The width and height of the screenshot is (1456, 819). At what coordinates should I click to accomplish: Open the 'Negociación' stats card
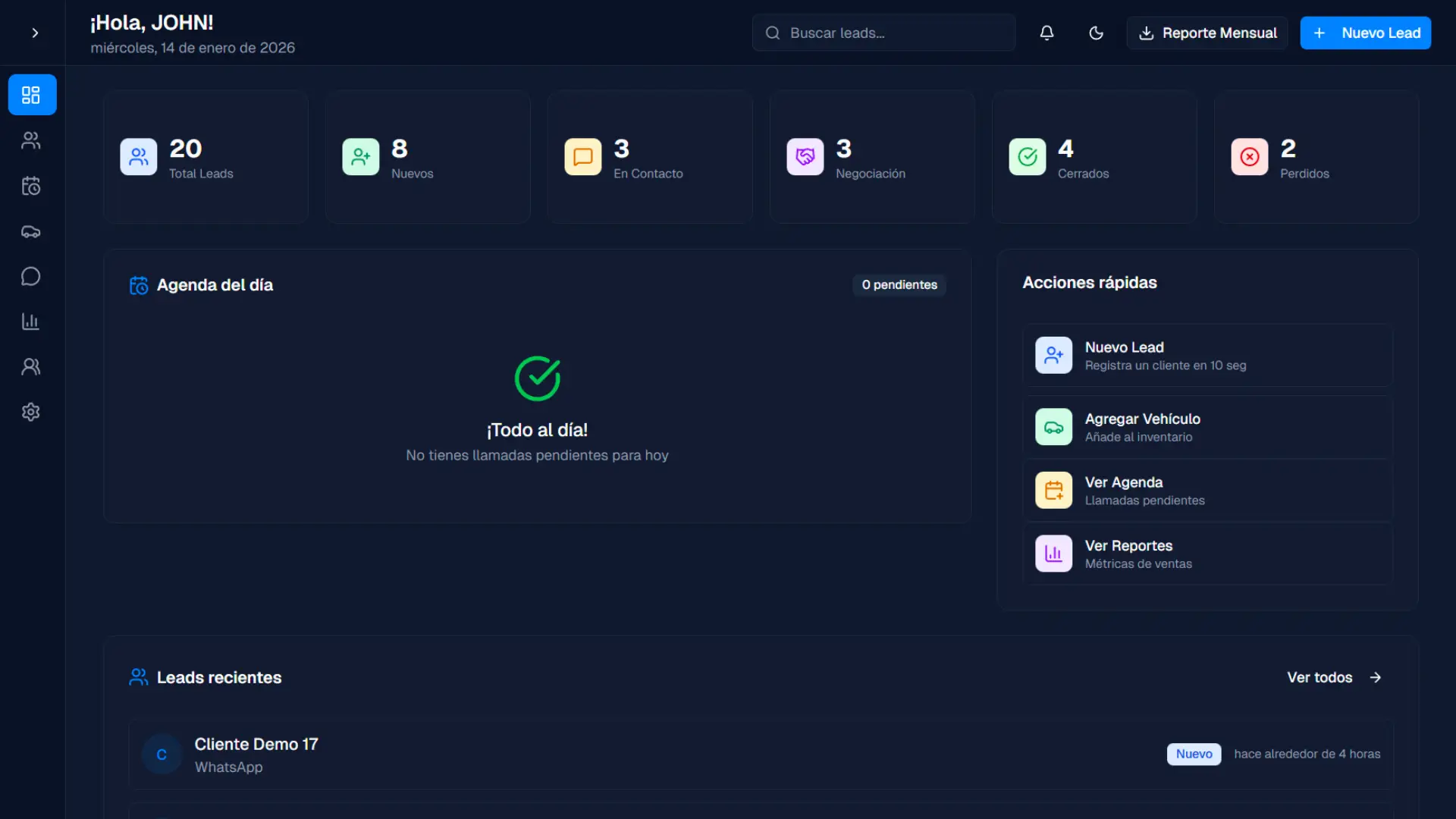(x=871, y=156)
